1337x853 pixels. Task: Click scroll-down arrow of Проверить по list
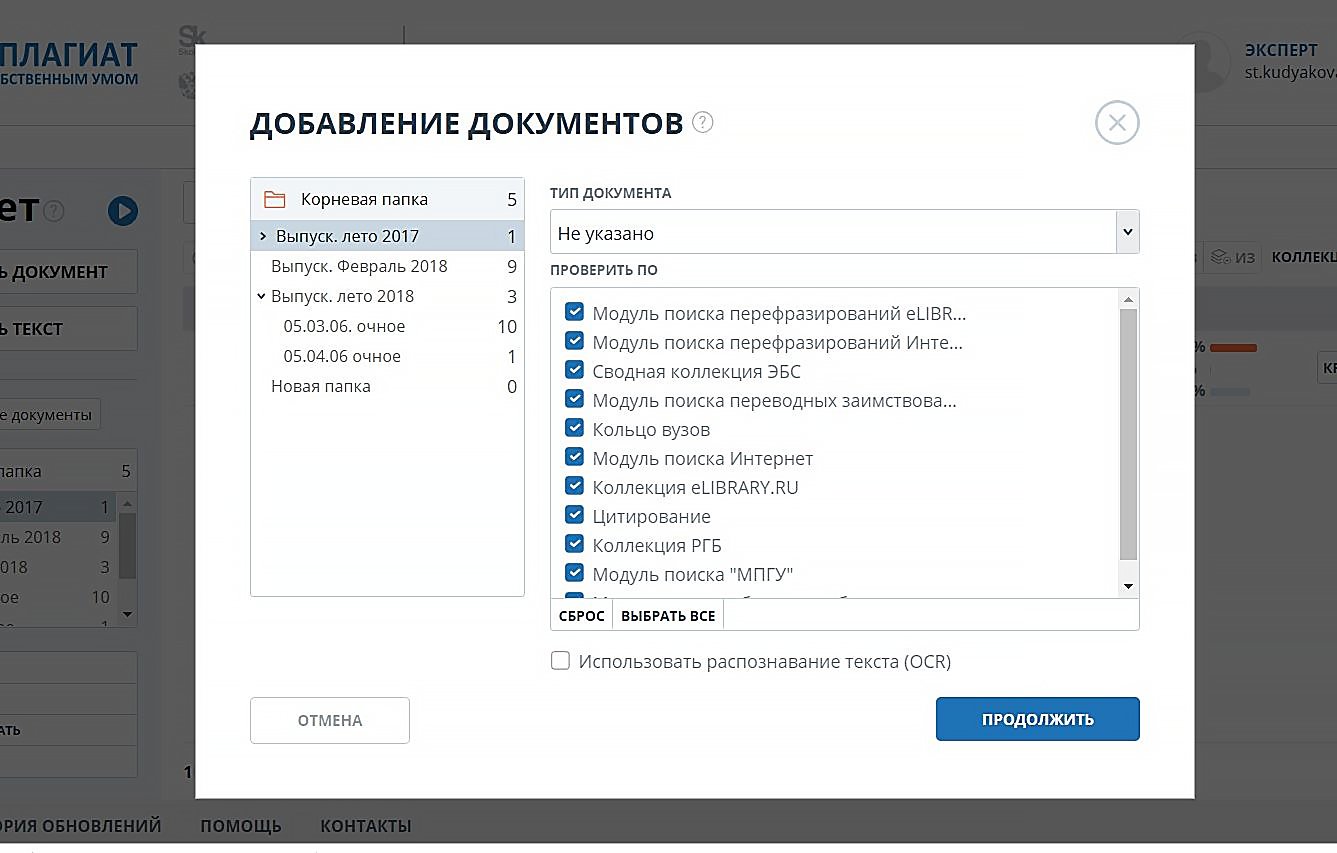tap(1128, 586)
